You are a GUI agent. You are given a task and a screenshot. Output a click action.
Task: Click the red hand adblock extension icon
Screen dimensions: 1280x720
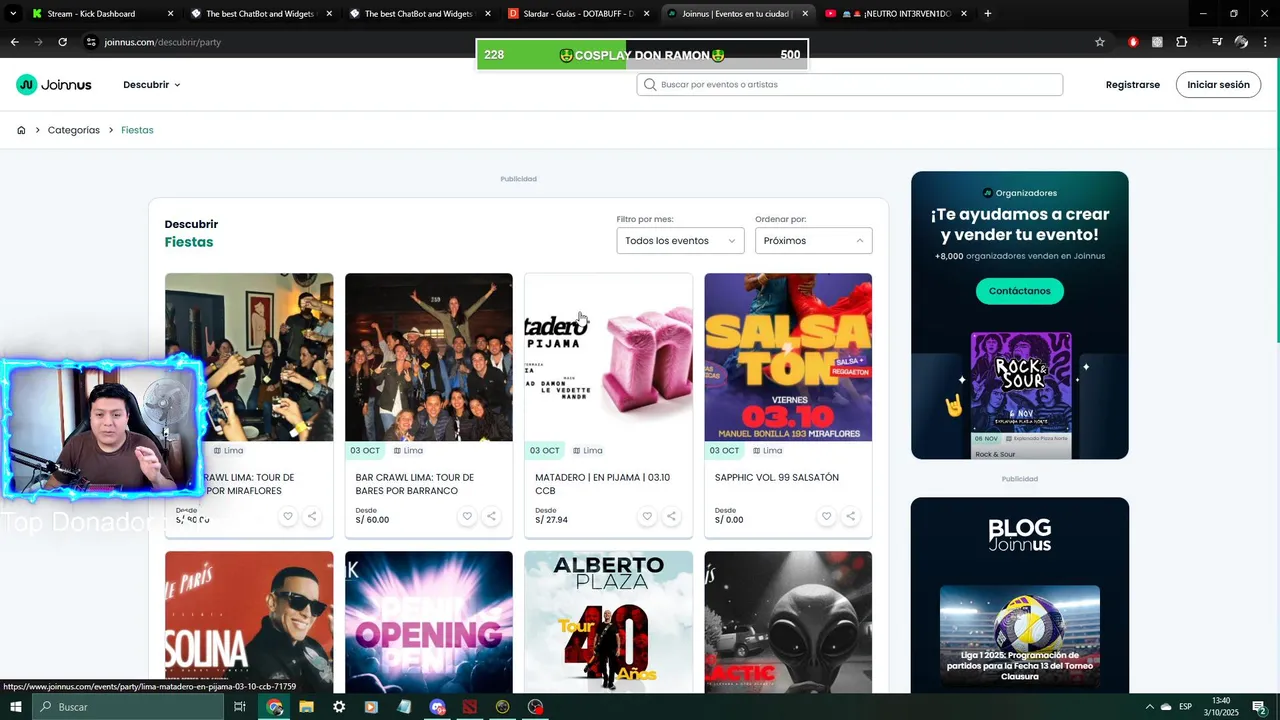point(1133,42)
